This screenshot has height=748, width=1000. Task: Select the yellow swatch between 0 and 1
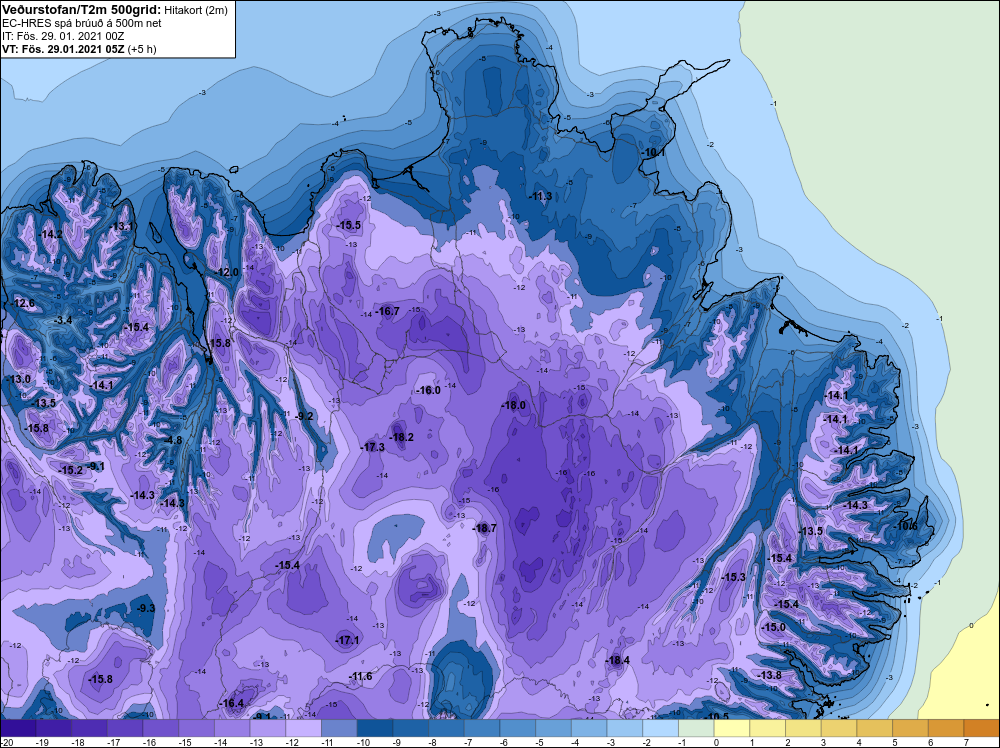(x=732, y=728)
